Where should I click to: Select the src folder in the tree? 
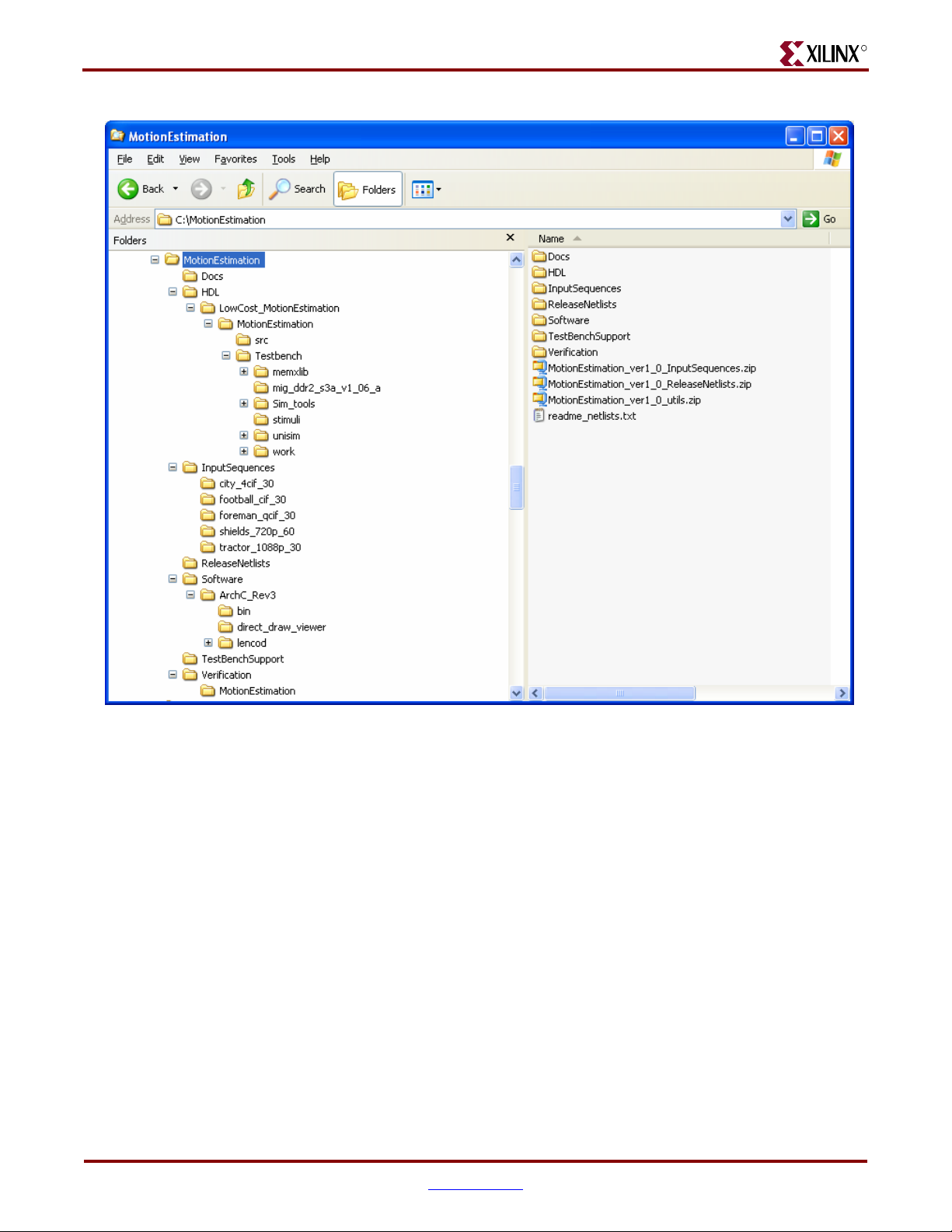click(253, 340)
